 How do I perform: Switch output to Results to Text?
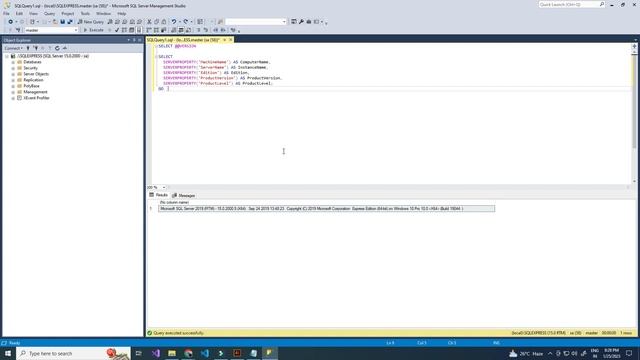pyautogui.click(x=173, y=30)
